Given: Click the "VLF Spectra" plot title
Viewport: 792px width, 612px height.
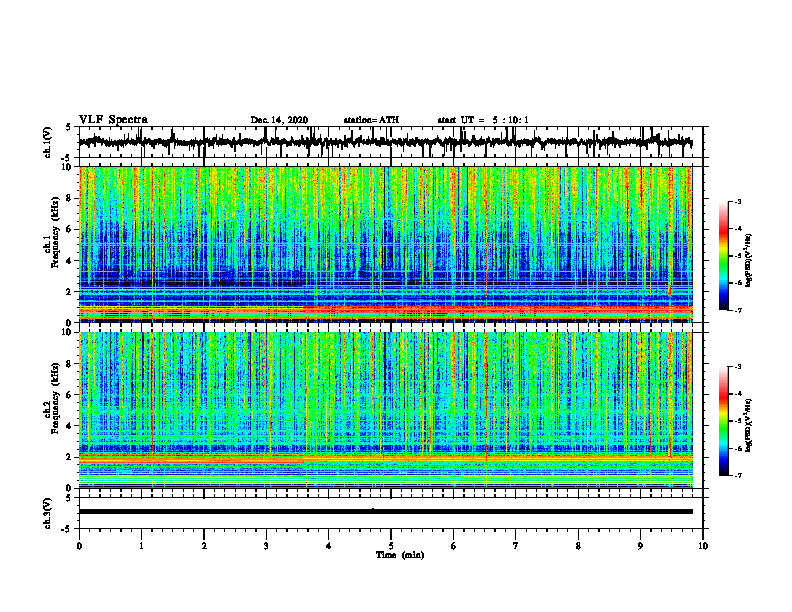Looking at the screenshot, I should pyautogui.click(x=113, y=120).
